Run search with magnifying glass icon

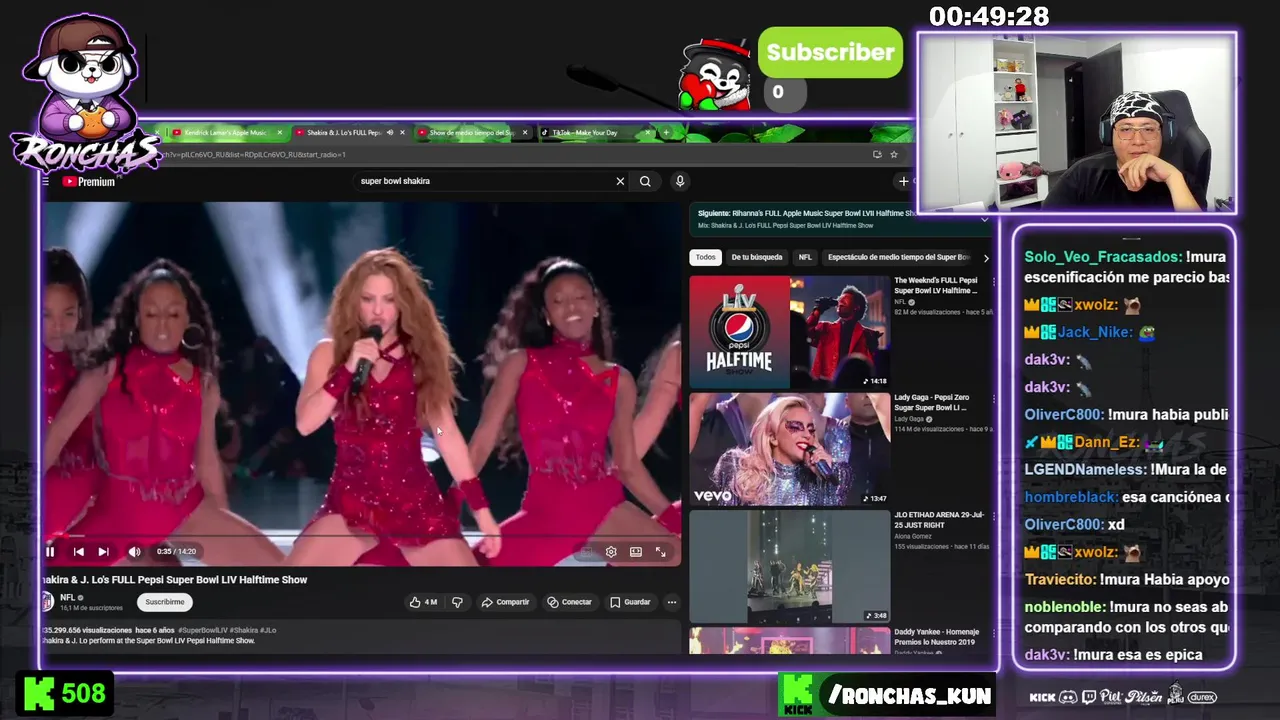click(645, 181)
